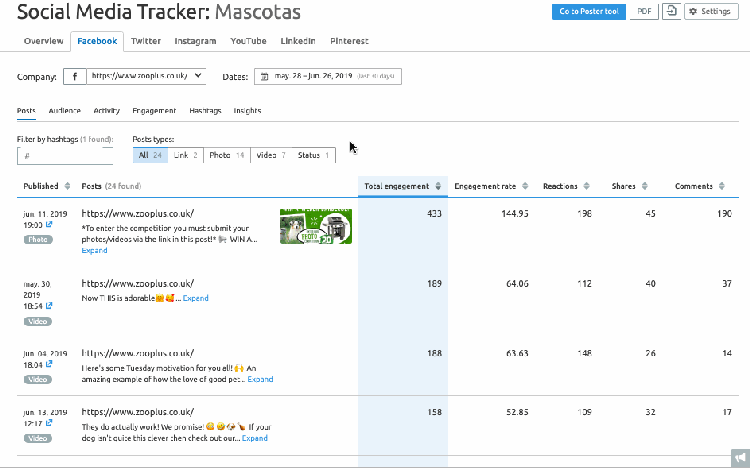This screenshot has width=750, height=468.
Task: Open zooplus link of Jun 13 post
Action: coord(137,412)
